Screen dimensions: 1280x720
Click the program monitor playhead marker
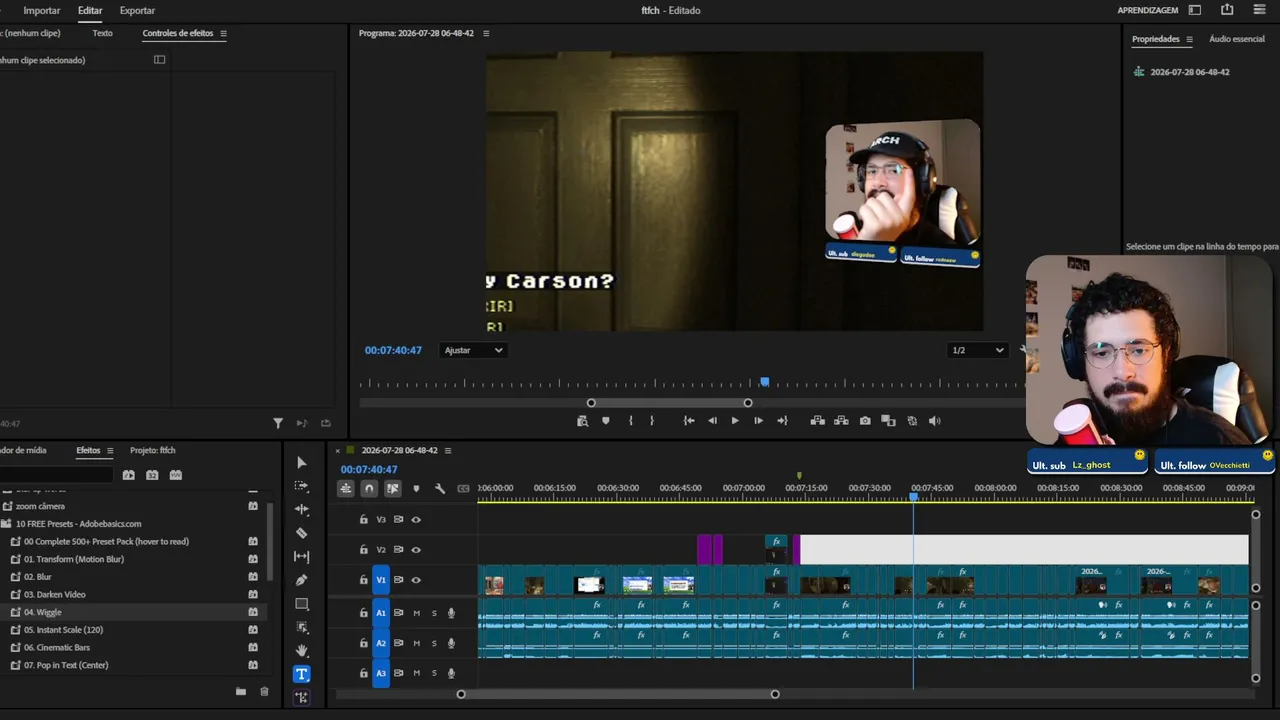tap(765, 382)
